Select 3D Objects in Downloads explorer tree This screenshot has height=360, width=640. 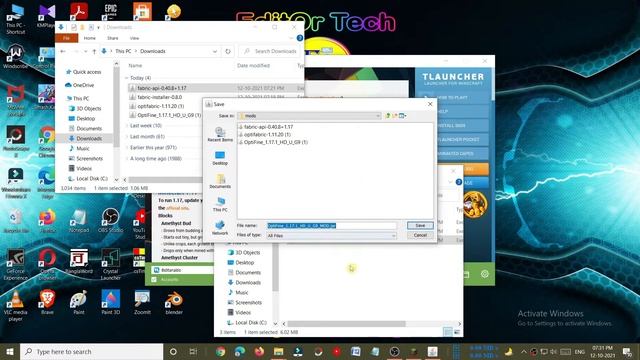(x=85, y=109)
